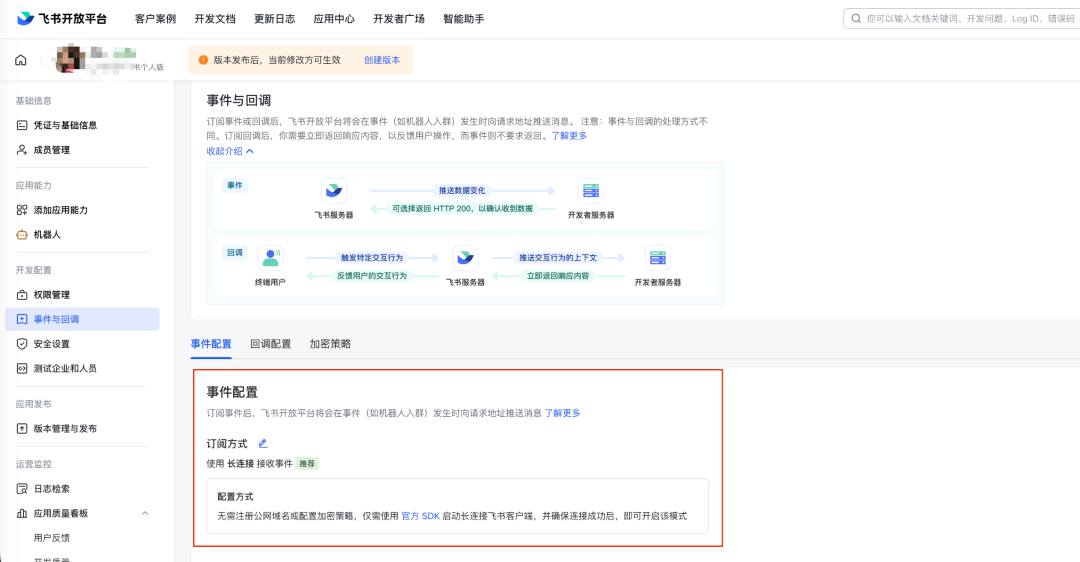Screen dimensions: 1080x562
Task: Click 推送数据变化 label in diagram
Action: pyautogui.click(x=462, y=190)
